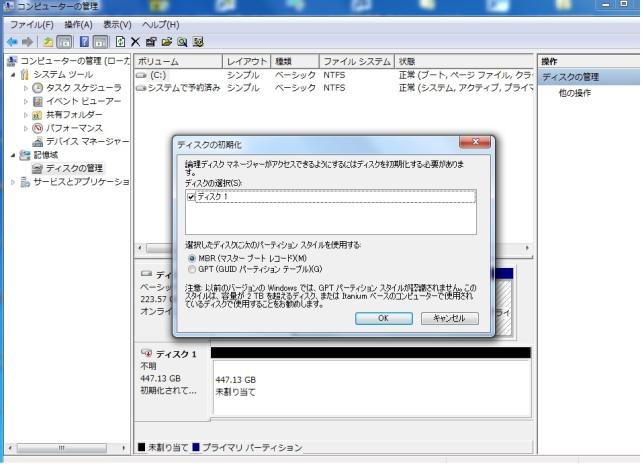Select ディスクの管理 in the tree
This screenshot has height=464, width=642.
pyautogui.click(x=74, y=168)
